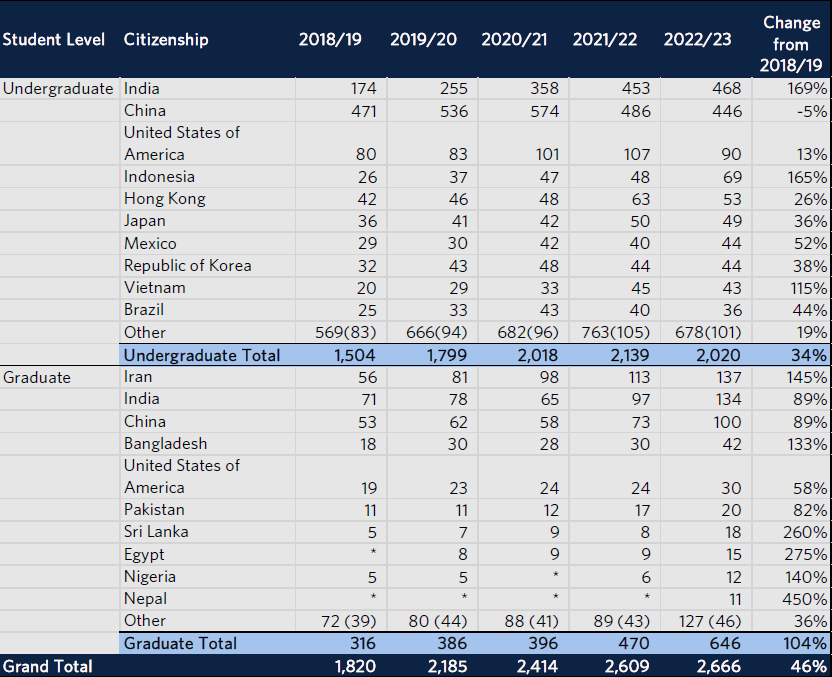
Task: Select the Undergraduate Total label
Action: tap(202, 355)
